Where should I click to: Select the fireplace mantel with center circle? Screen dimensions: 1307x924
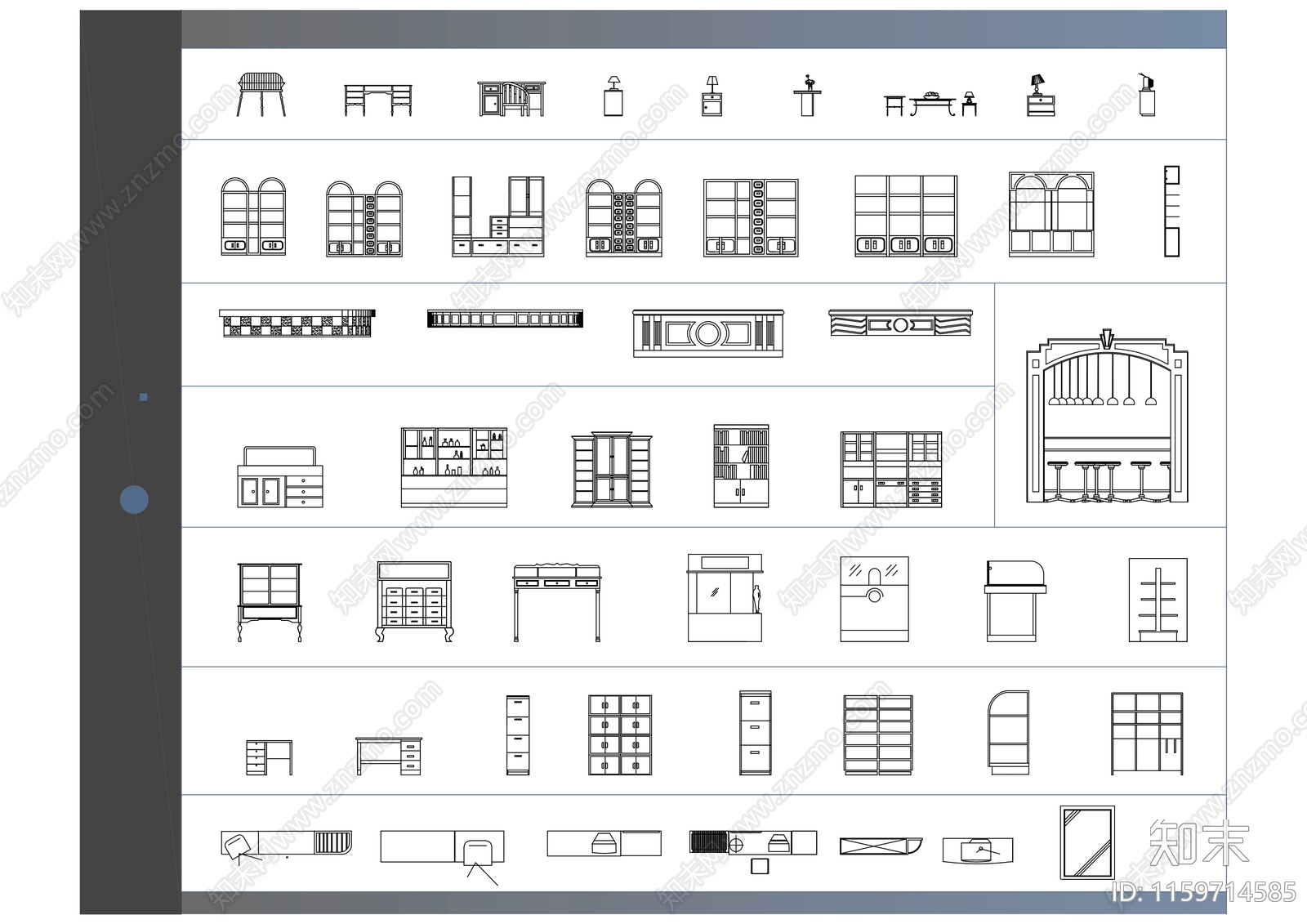pyautogui.click(x=707, y=333)
